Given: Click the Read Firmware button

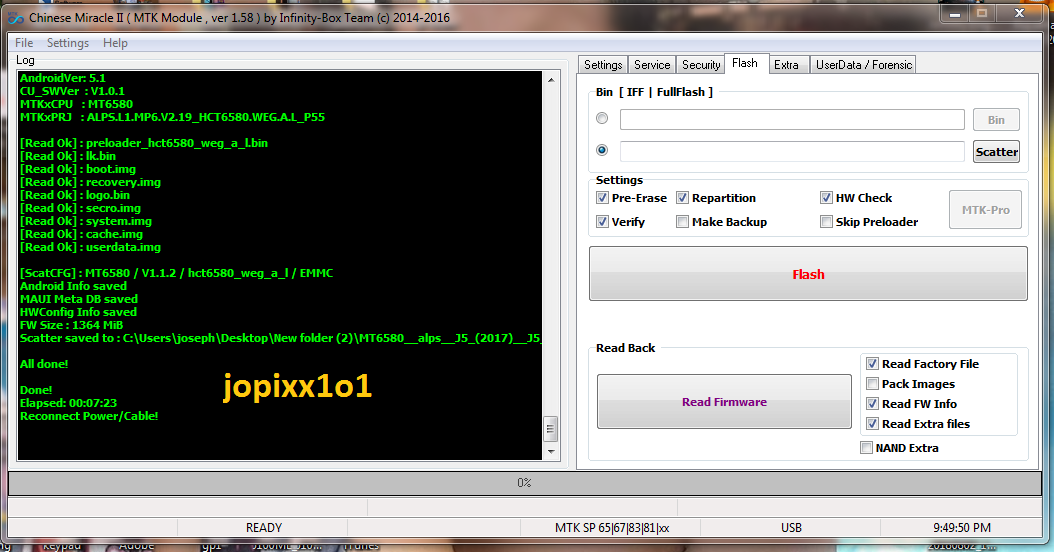Looking at the screenshot, I should click(x=724, y=402).
